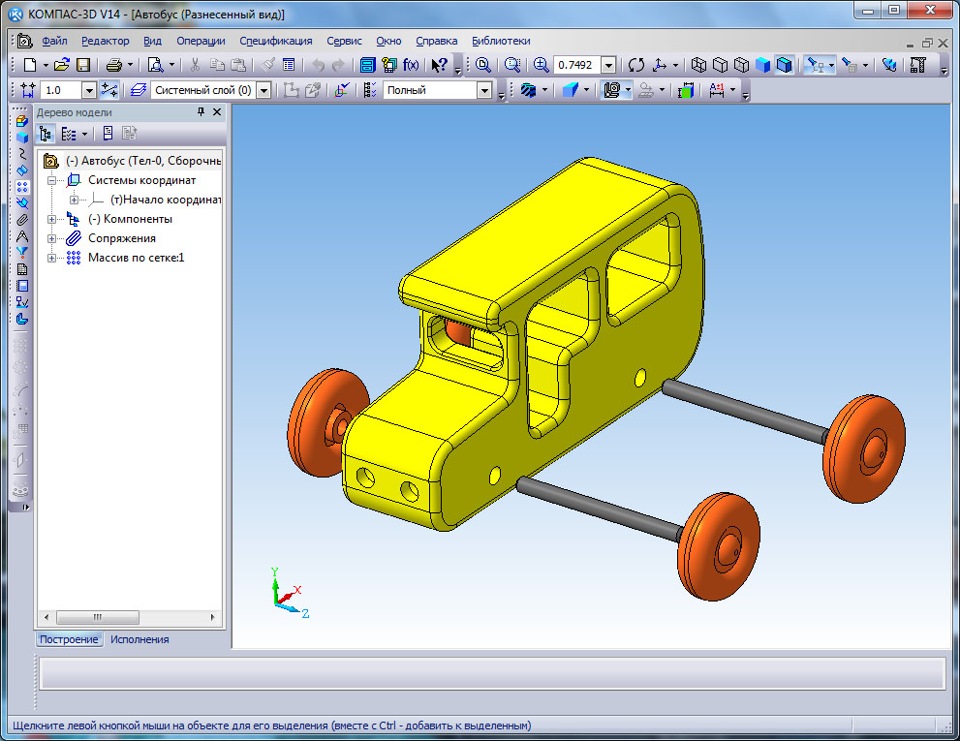Screen dimensions: 960x741
Task: Expand the Массив по сетке:1 node
Action: pos(52,258)
